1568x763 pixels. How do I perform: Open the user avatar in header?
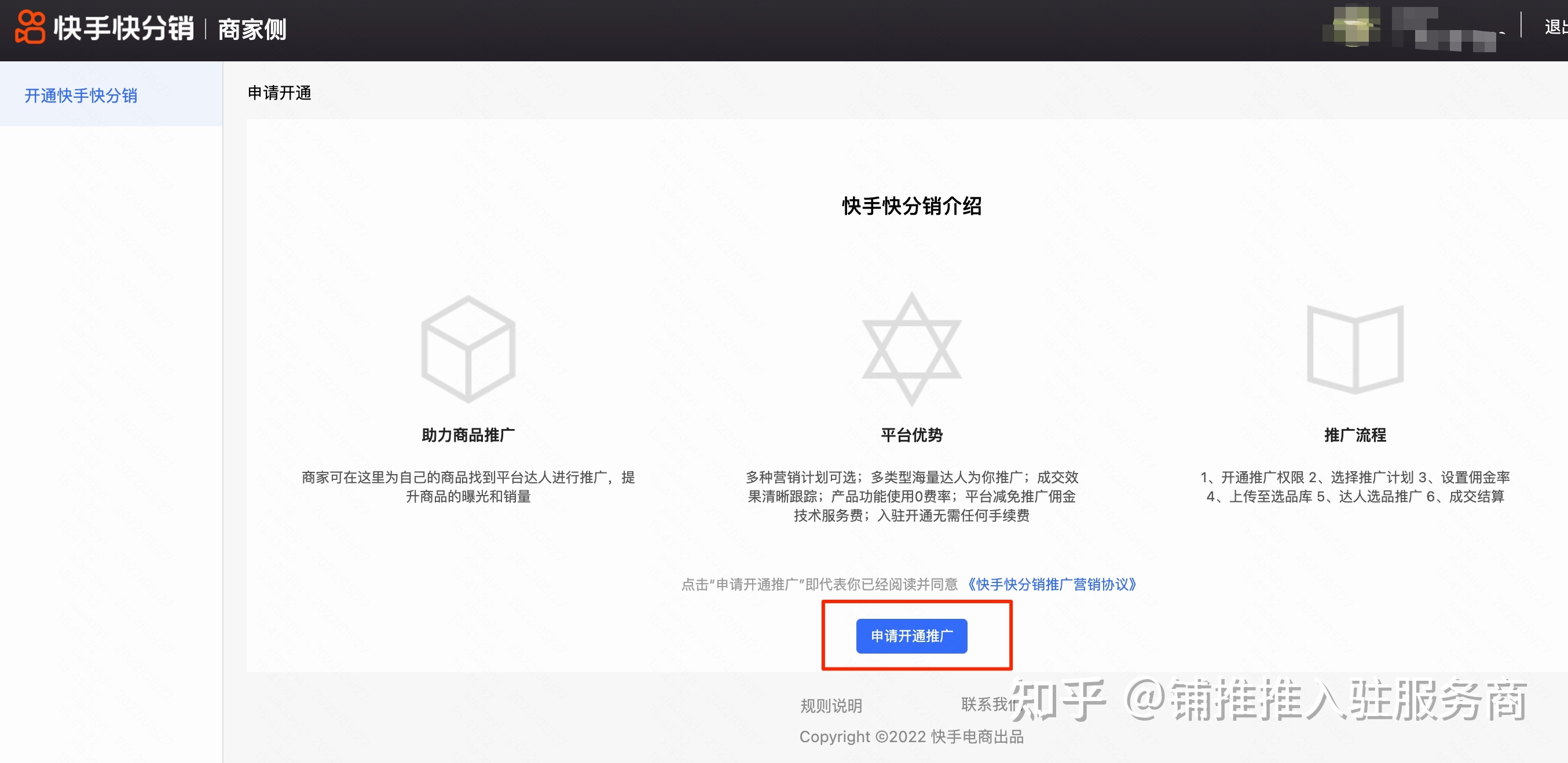1352,25
